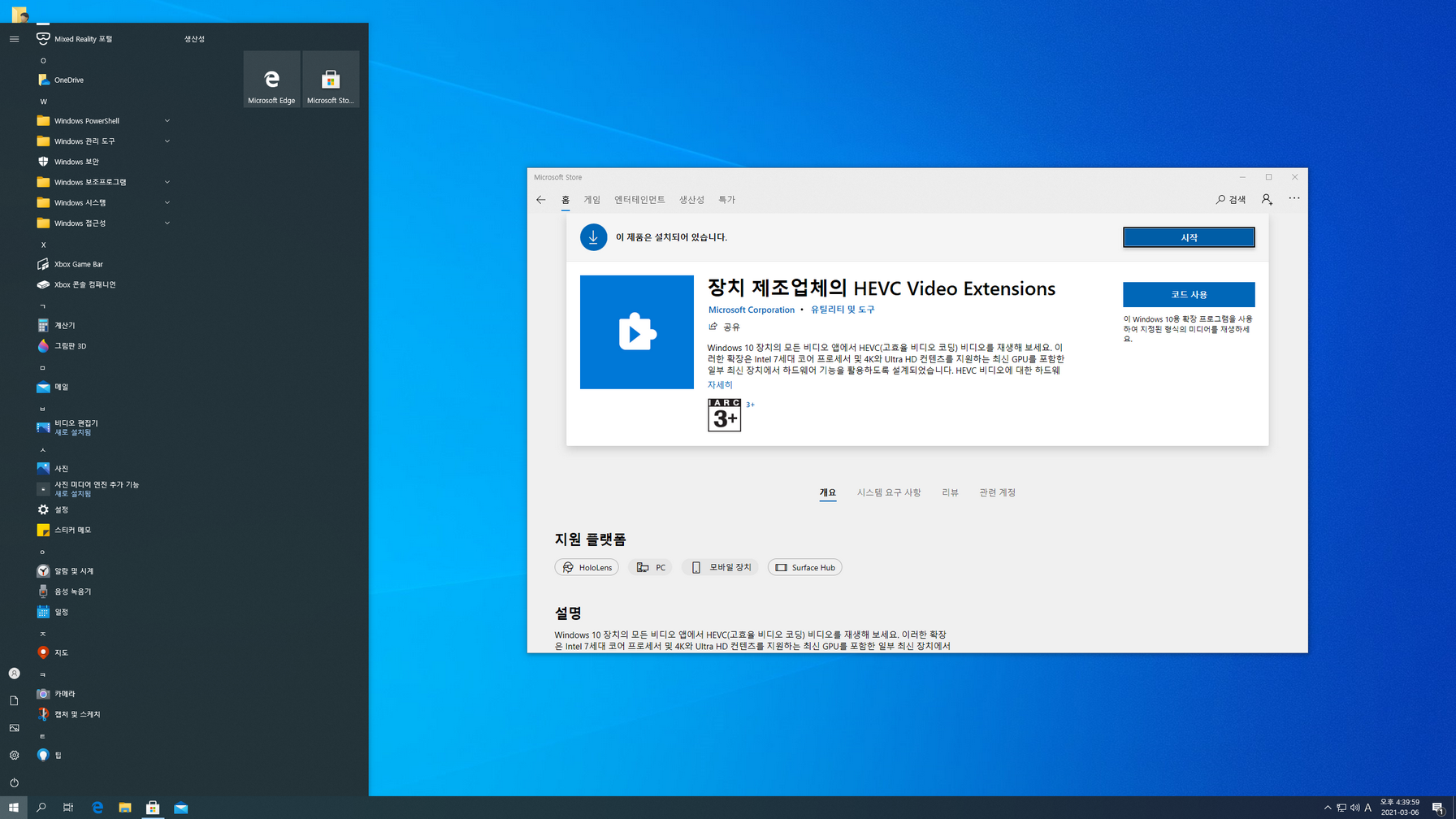Open Xbox 콘솔 컴패니언 app
This screenshot has height=819, width=1456.
pyautogui.click(x=104, y=284)
